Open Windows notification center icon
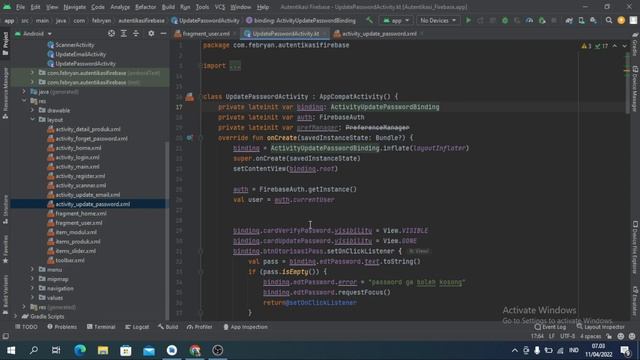 tap(625, 350)
